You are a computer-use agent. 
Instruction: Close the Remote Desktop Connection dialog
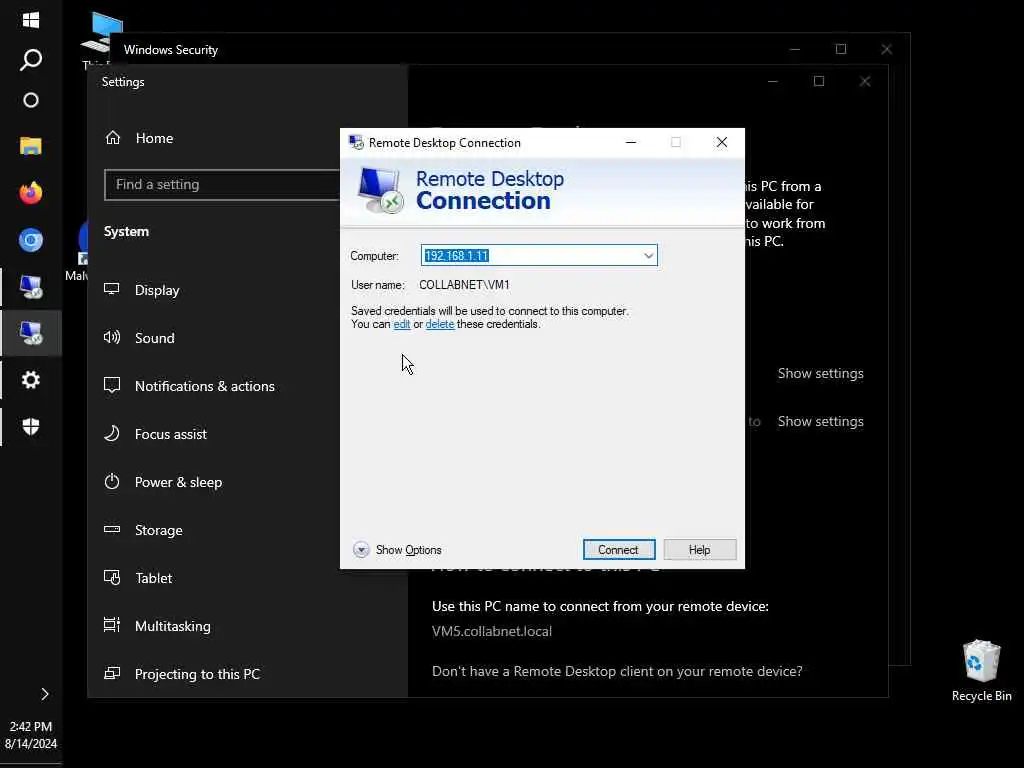[722, 142]
